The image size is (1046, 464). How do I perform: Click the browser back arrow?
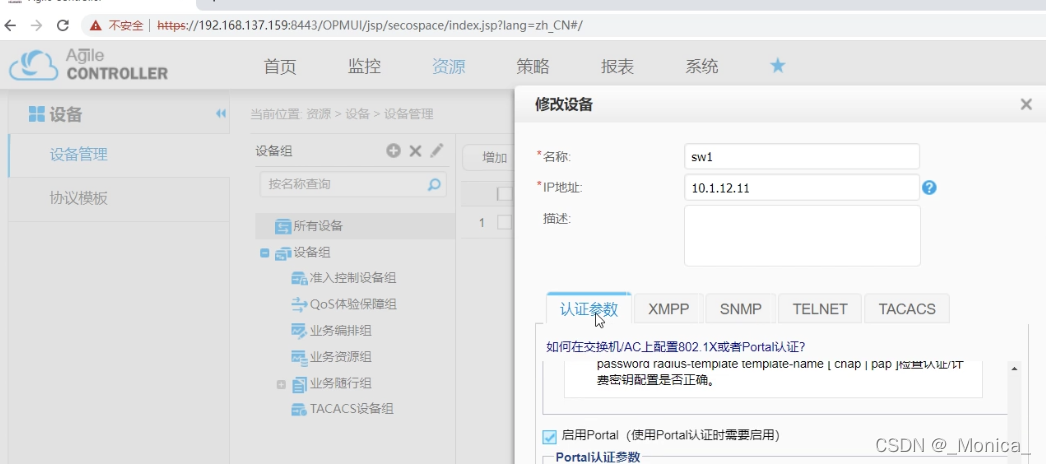(x=10, y=26)
